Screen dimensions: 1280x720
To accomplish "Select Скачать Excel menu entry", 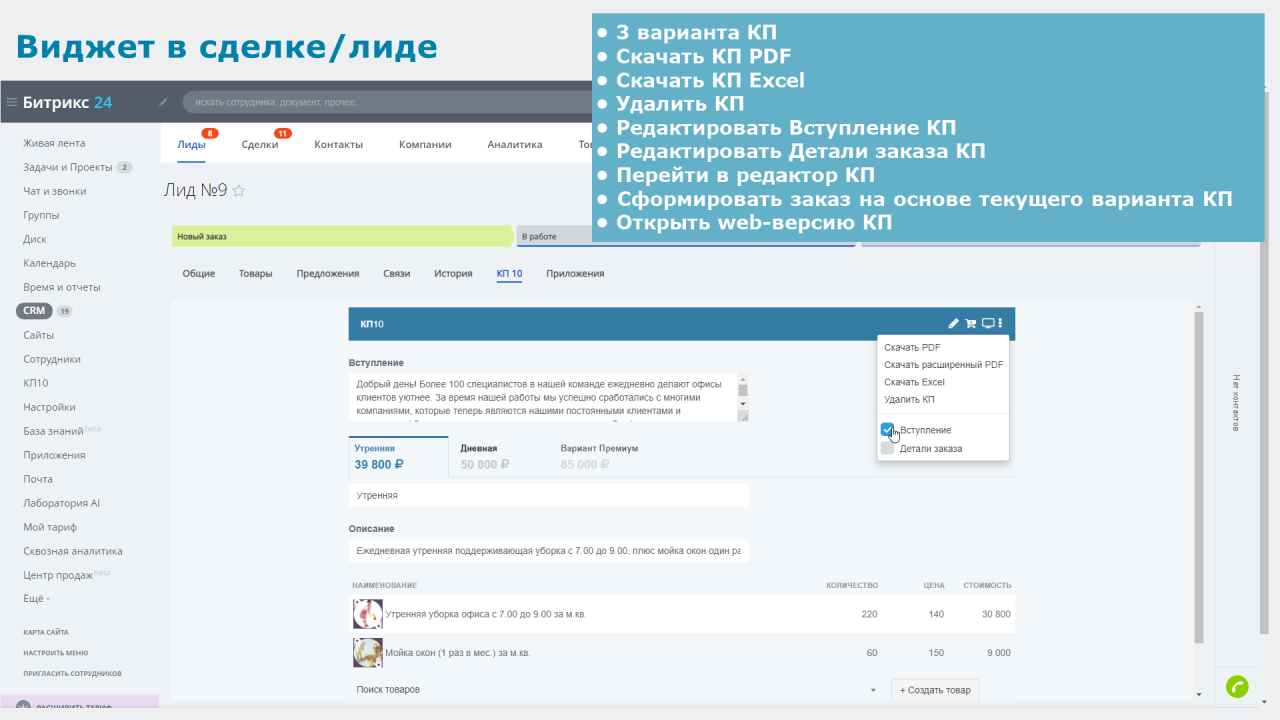I will coord(914,382).
